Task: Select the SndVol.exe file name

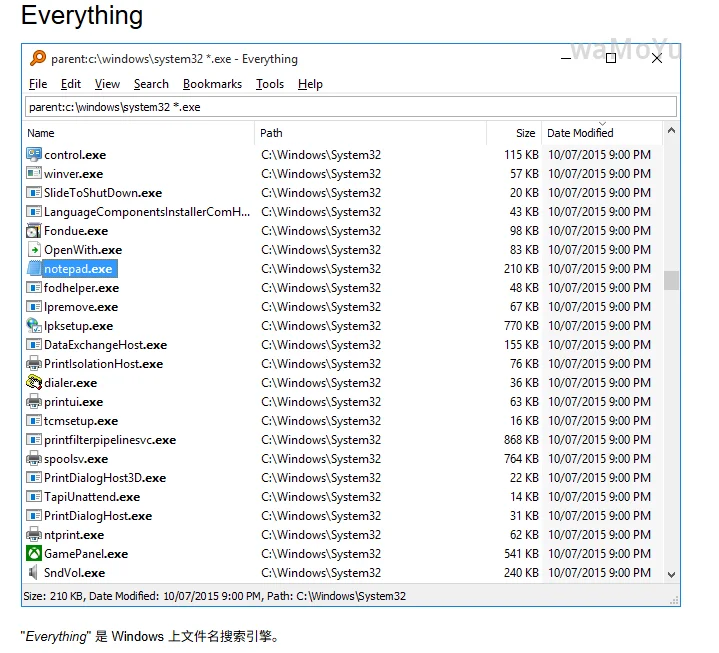Action: (75, 573)
